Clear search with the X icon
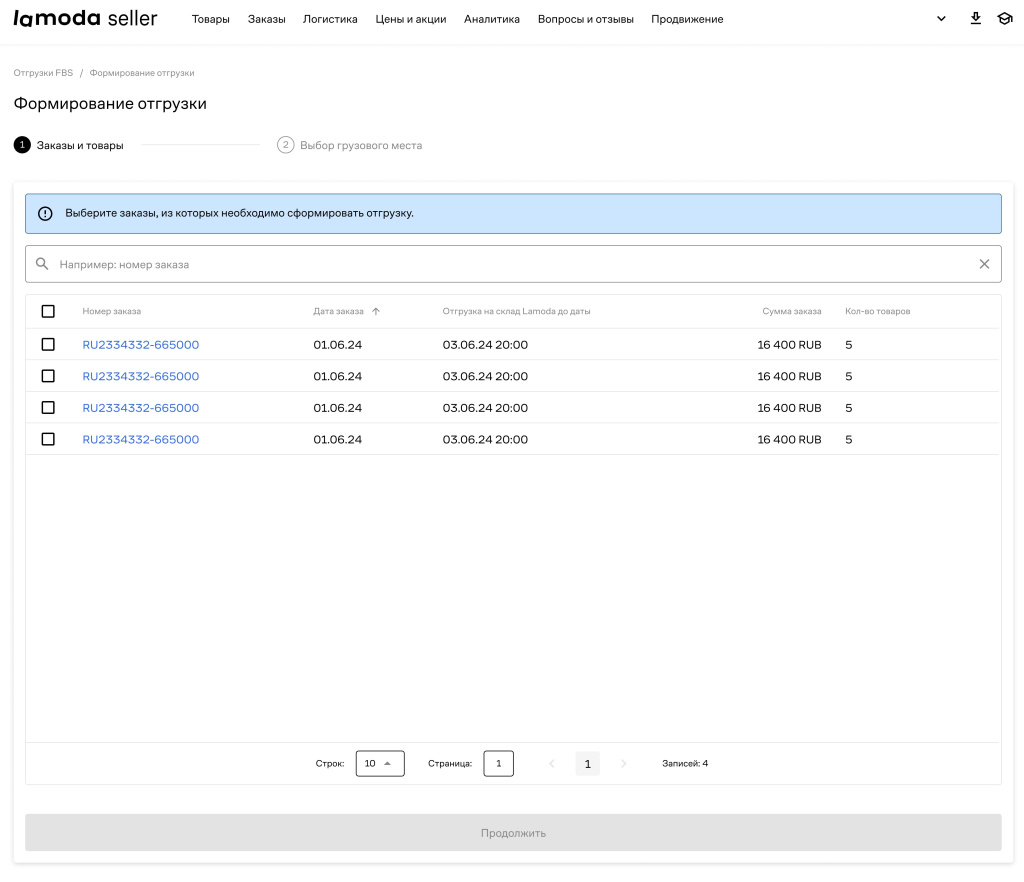The height and width of the screenshot is (882, 1024). coord(984,264)
